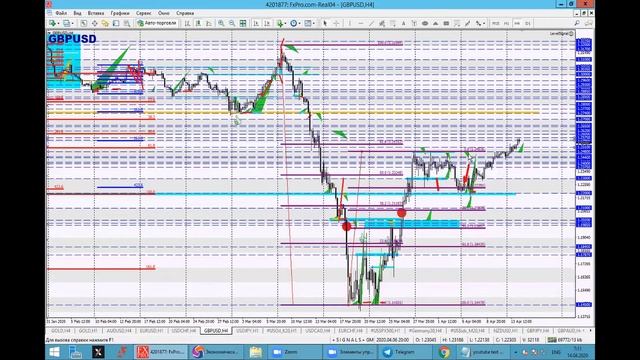
Task: Expand the Templates dropdown arrow
Action: 313,24
